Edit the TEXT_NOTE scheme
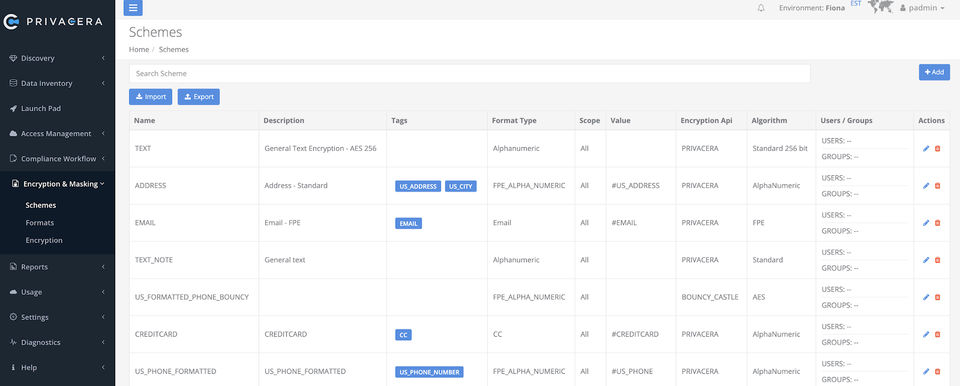 click(926, 260)
